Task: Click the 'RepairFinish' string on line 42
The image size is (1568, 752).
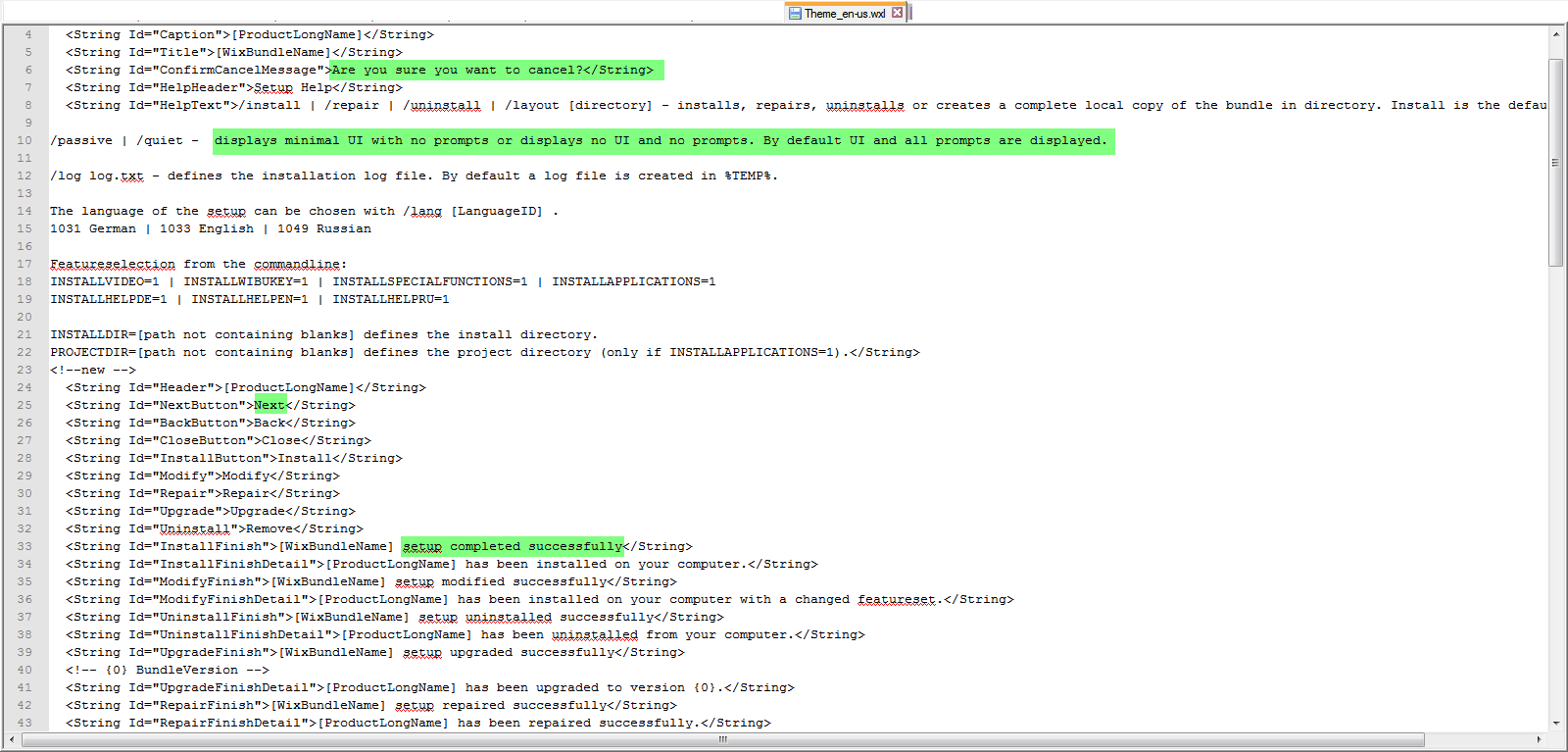Action: click(371, 705)
